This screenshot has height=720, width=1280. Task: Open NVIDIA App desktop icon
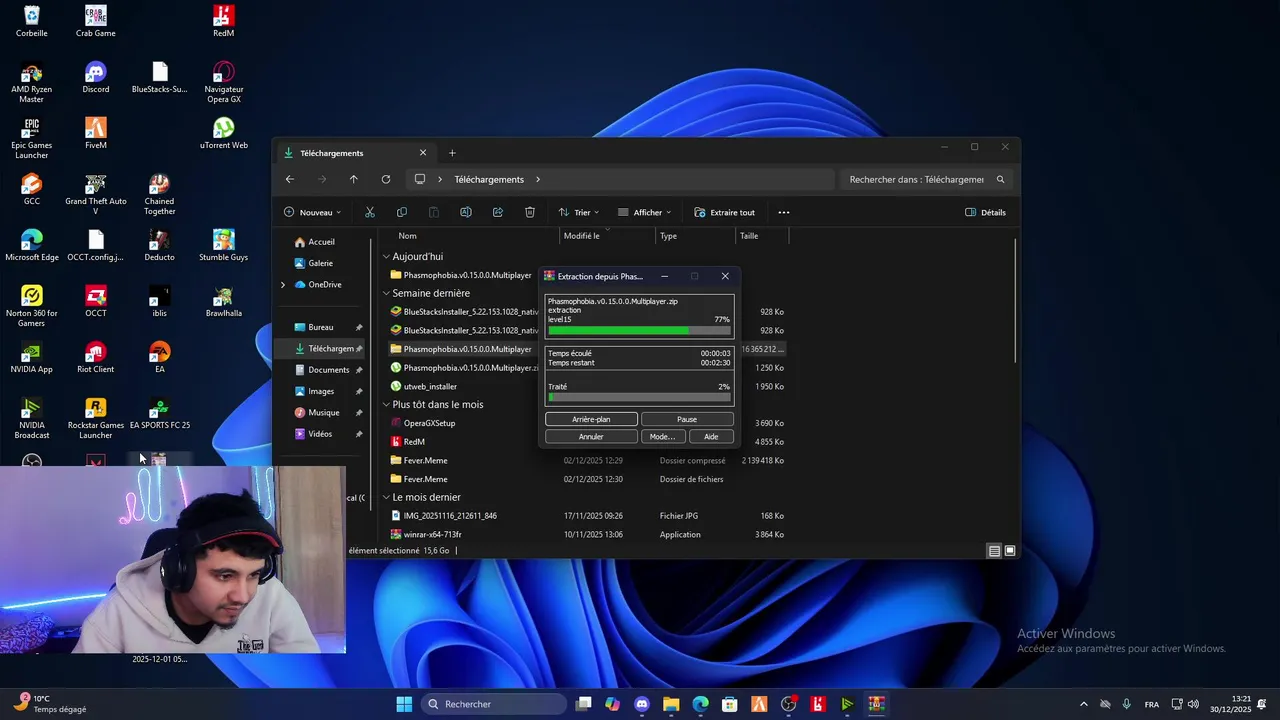click(32, 357)
